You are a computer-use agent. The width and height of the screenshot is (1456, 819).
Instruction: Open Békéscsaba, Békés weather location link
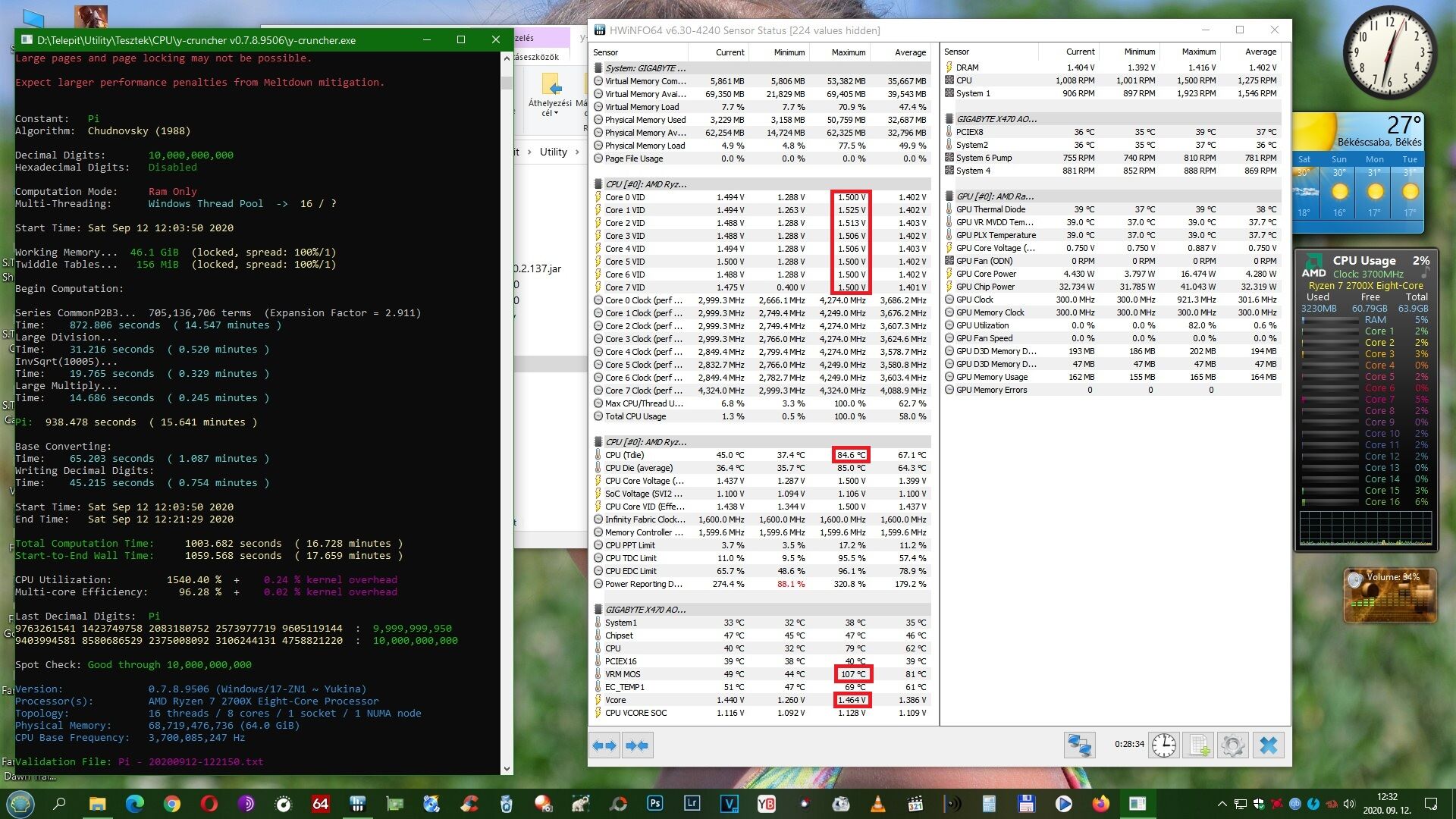tap(1379, 142)
